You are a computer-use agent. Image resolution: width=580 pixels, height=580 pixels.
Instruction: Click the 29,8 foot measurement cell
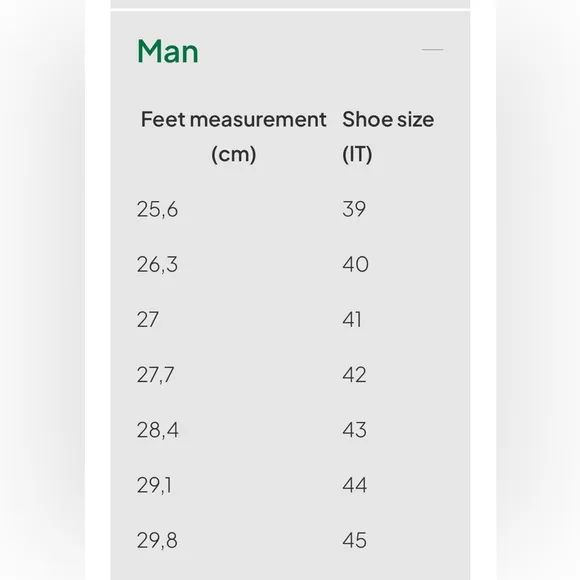point(157,540)
